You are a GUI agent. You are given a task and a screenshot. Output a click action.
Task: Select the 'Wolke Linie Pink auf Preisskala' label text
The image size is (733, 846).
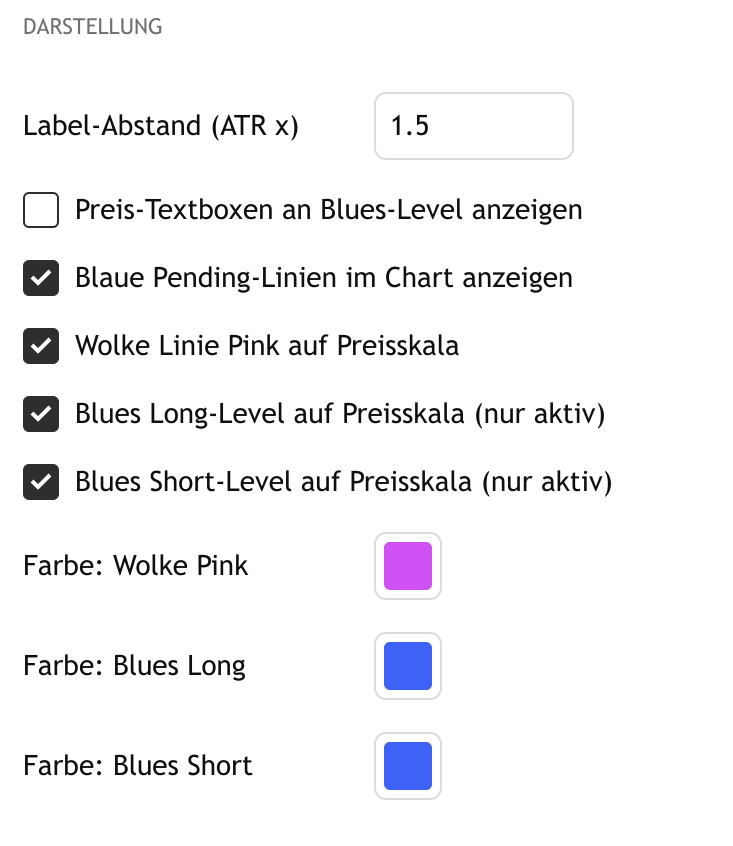click(x=267, y=346)
